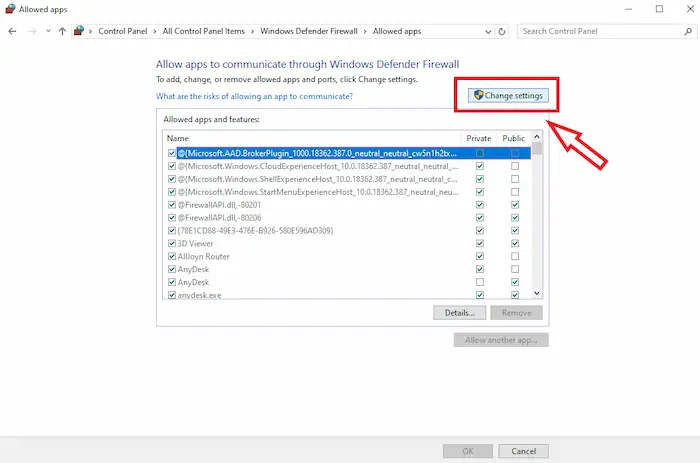Open Control Panel breadcrumb
Viewport: 700px width, 463px height.
coord(123,31)
